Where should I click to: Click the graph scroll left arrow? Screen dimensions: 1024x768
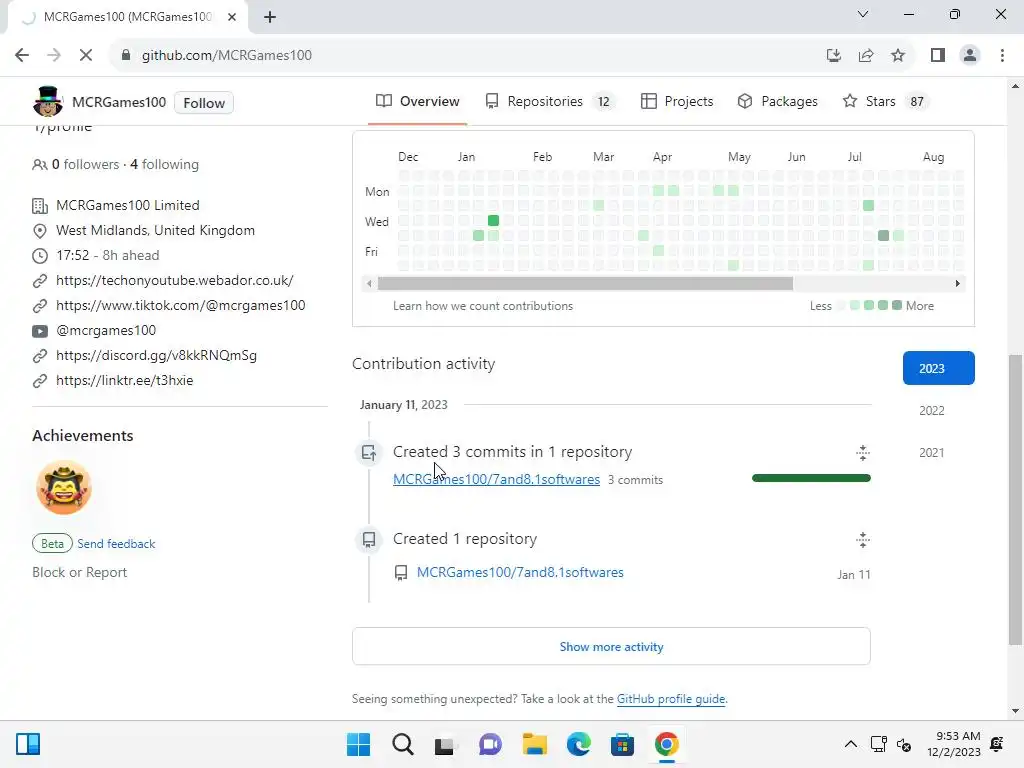(x=370, y=283)
